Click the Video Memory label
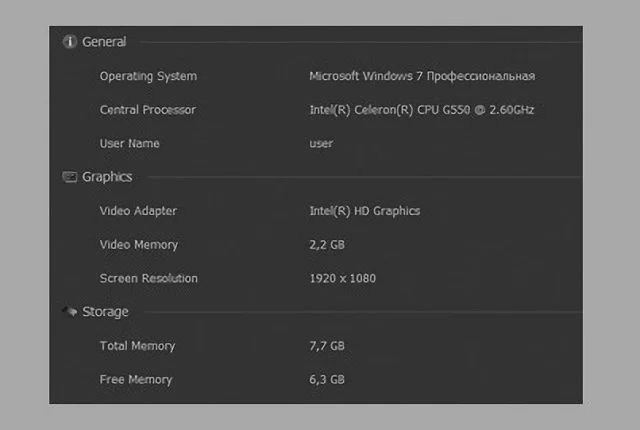The height and width of the screenshot is (430, 640). [139, 245]
